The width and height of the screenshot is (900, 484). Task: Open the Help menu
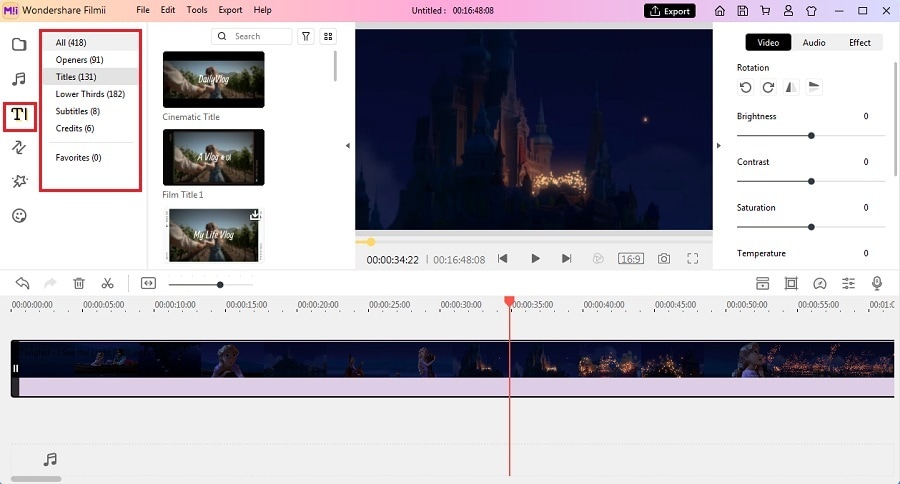click(262, 10)
